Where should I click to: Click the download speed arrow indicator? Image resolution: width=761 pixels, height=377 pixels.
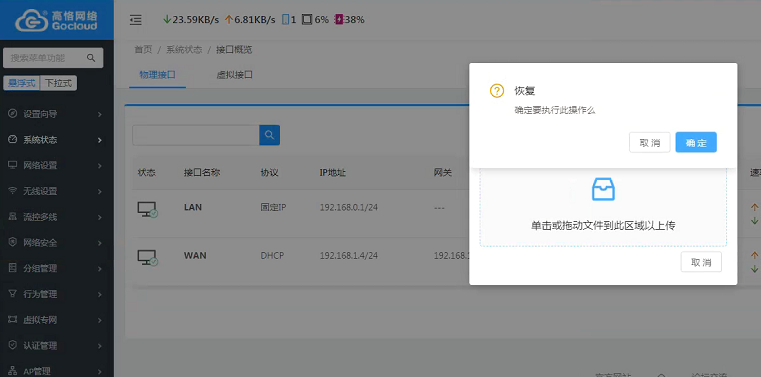pyautogui.click(x=167, y=19)
